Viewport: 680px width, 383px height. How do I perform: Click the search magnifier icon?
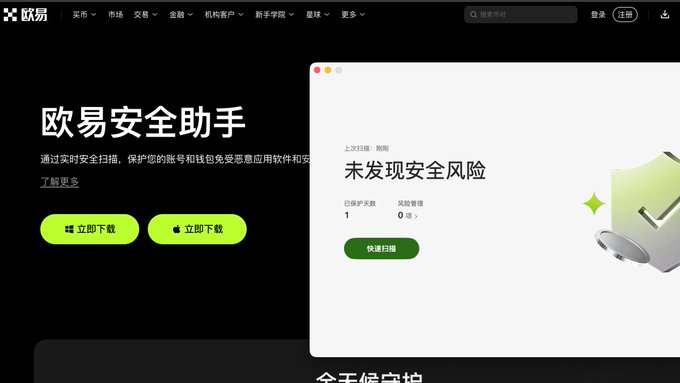click(x=473, y=14)
